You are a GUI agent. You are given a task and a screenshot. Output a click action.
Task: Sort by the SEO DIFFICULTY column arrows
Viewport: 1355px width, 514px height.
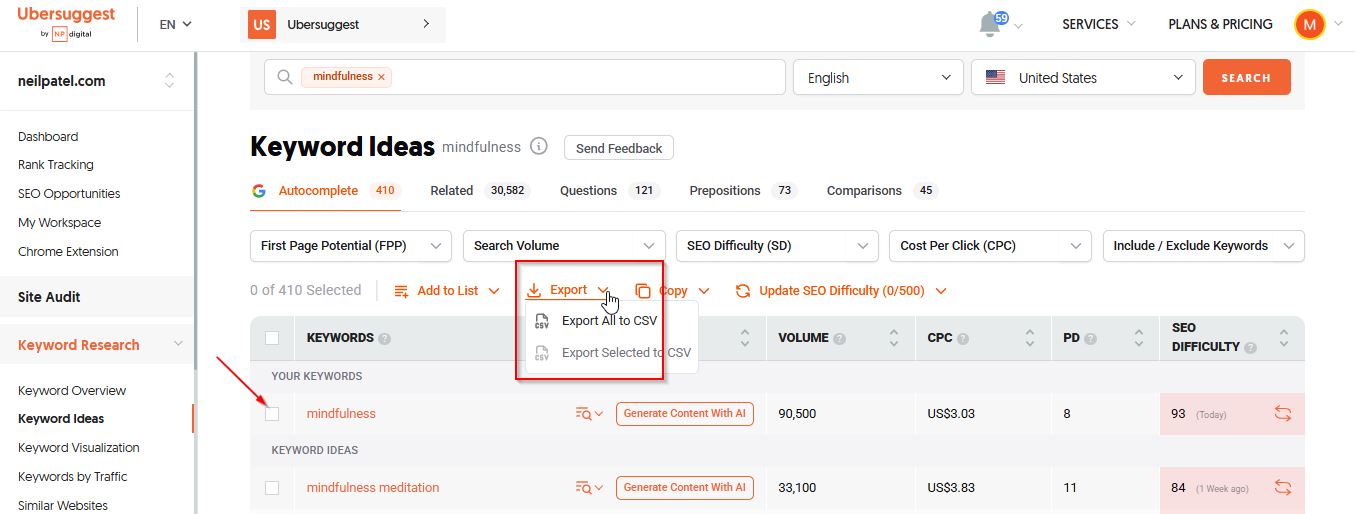tap(1284, 338)
